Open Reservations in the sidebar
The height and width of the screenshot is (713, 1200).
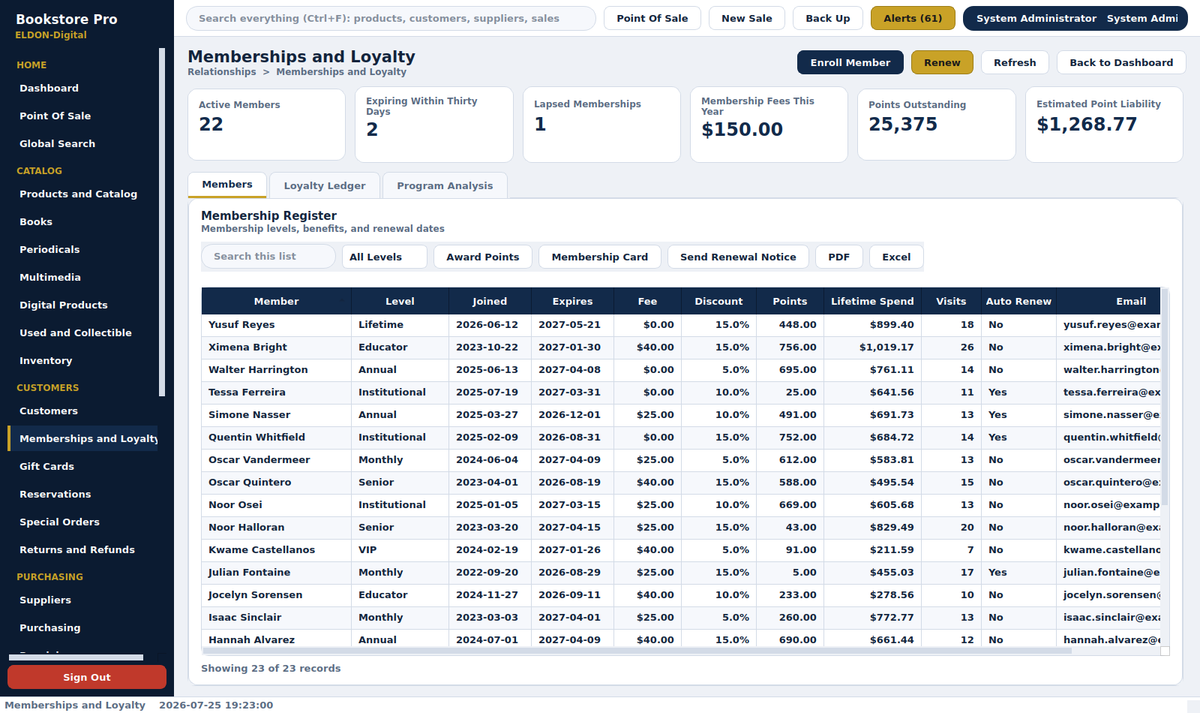pyautogui.click(x=82, y=494)
